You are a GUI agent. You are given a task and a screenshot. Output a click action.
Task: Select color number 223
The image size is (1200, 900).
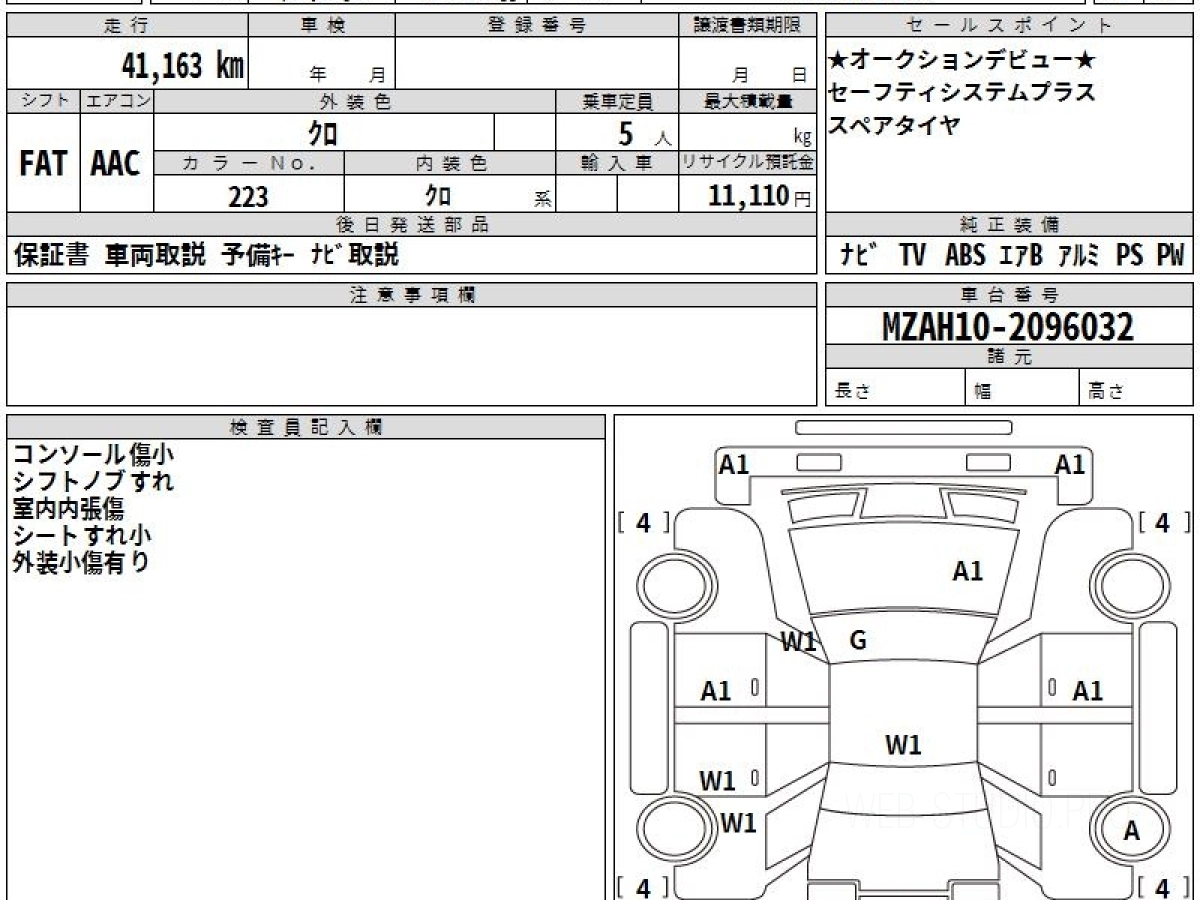248,197
